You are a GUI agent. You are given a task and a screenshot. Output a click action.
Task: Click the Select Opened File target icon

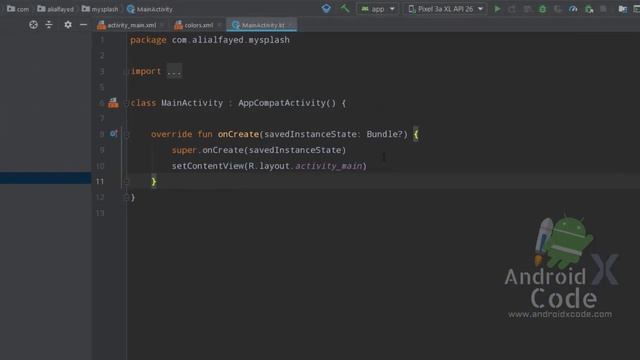click(x=33, y=25)
